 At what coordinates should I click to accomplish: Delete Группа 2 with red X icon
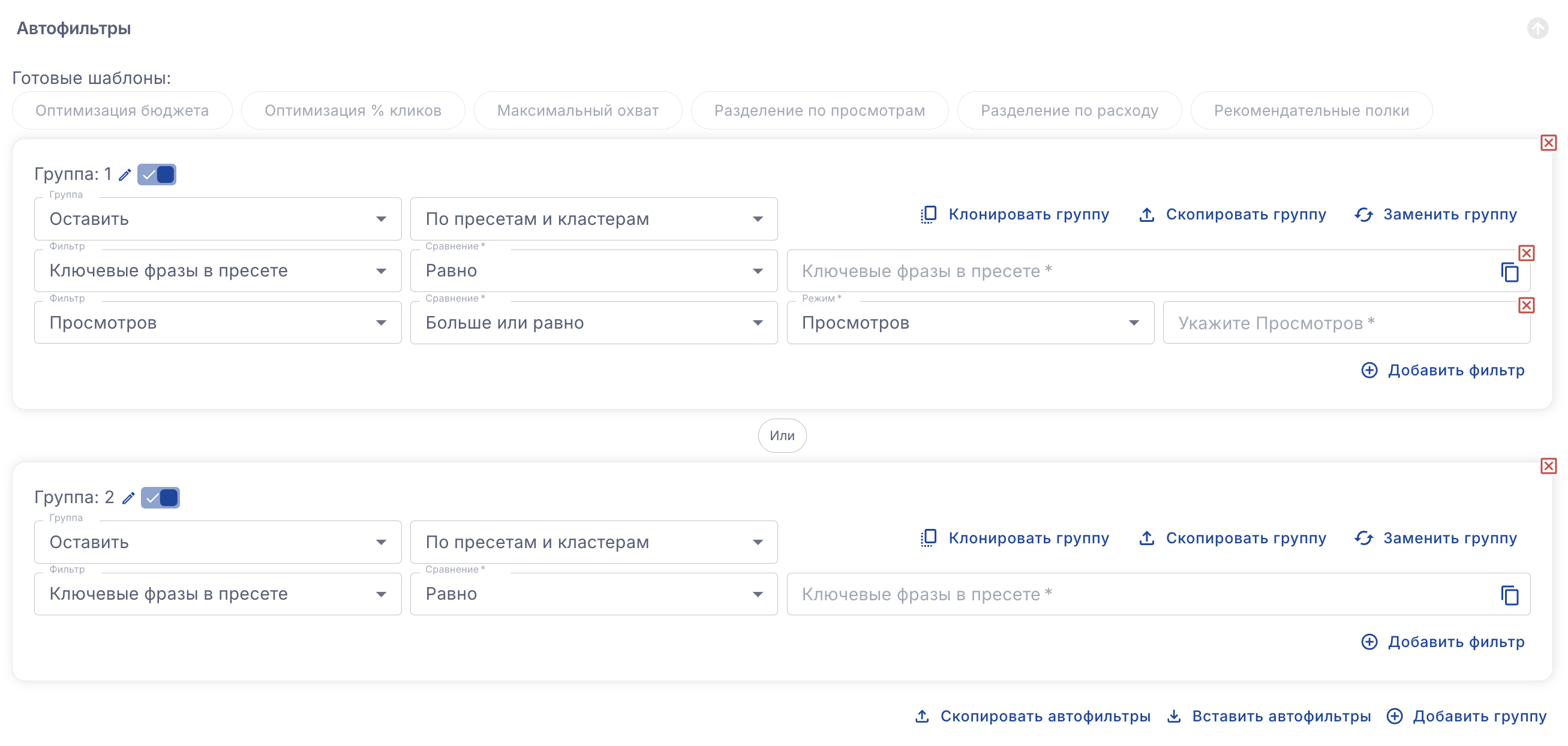(1548, 466)
